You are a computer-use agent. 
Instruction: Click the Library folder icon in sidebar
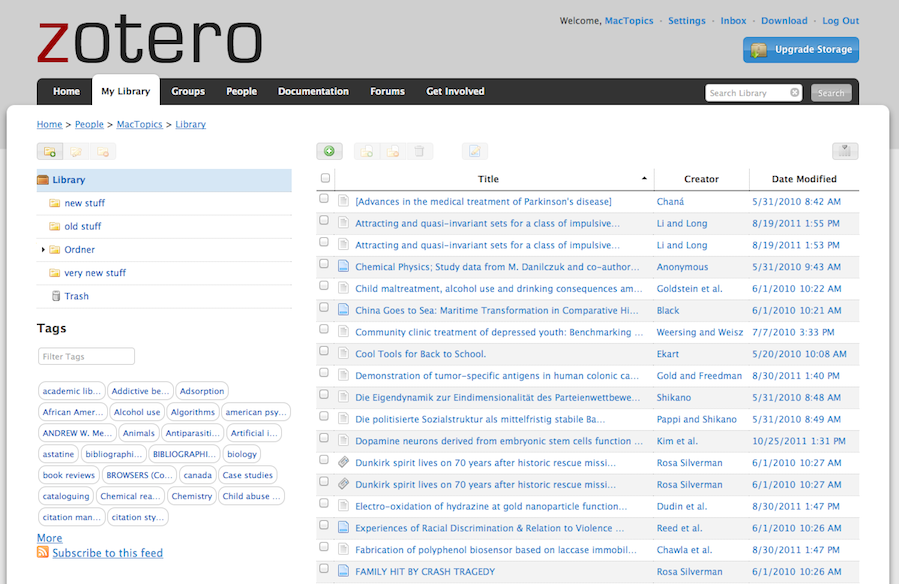pyautogui.click(x=43, y=180)
